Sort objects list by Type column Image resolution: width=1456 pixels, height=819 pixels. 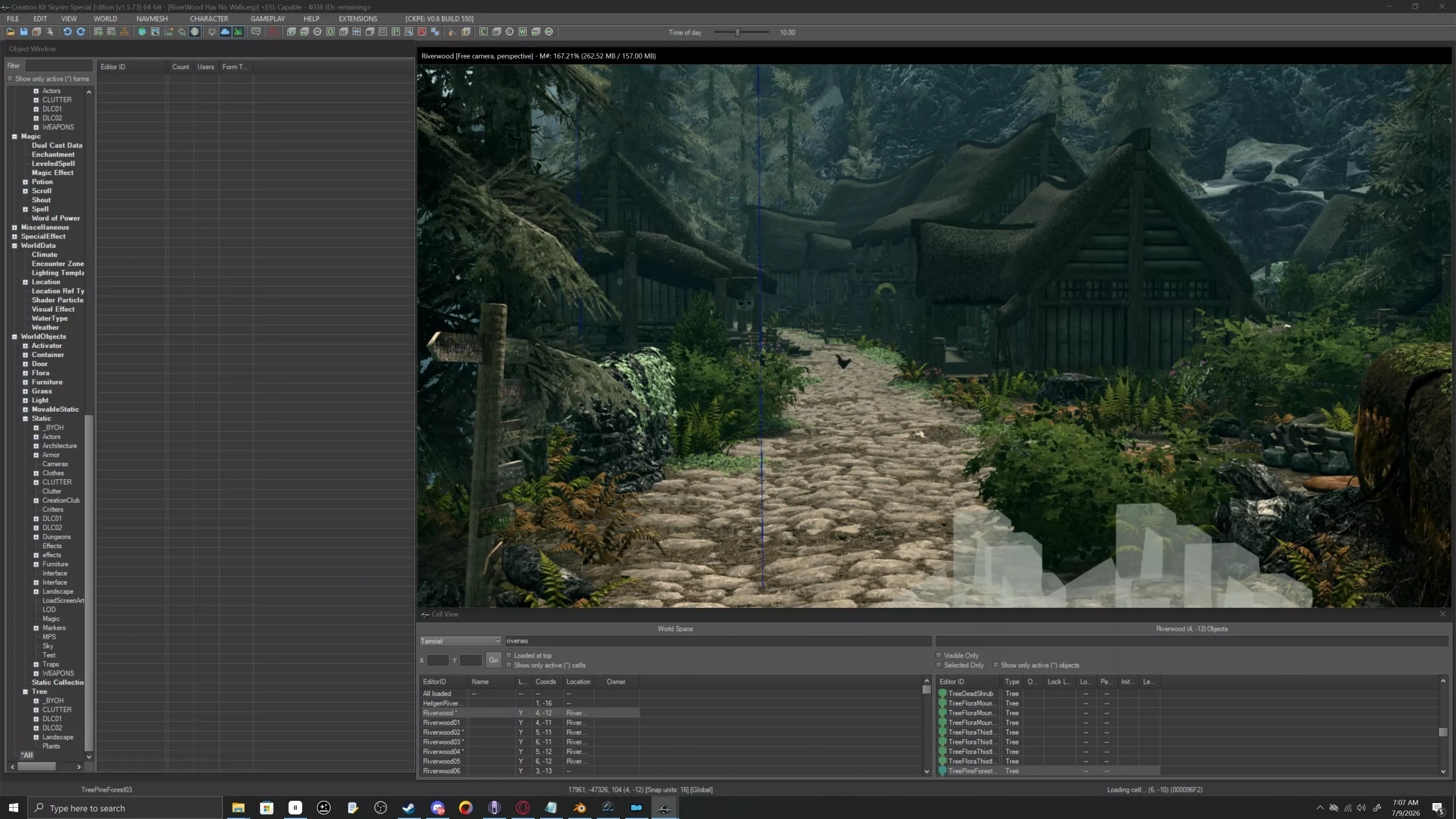[x=1012, y=681]
